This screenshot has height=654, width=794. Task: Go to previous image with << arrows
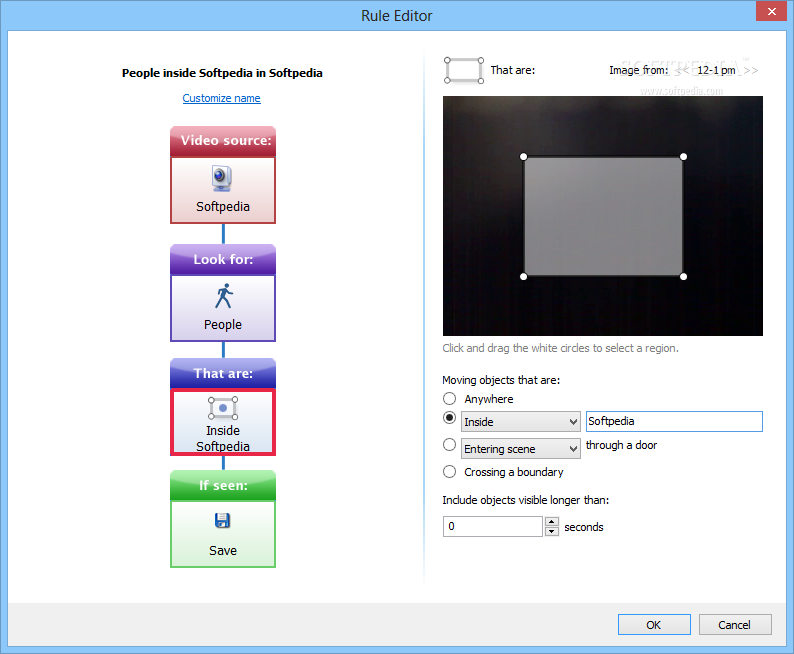point(682,70)
